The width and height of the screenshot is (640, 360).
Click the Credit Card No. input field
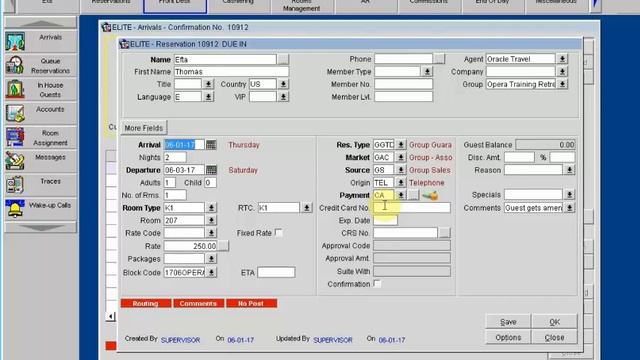click(x=412, y=208)
